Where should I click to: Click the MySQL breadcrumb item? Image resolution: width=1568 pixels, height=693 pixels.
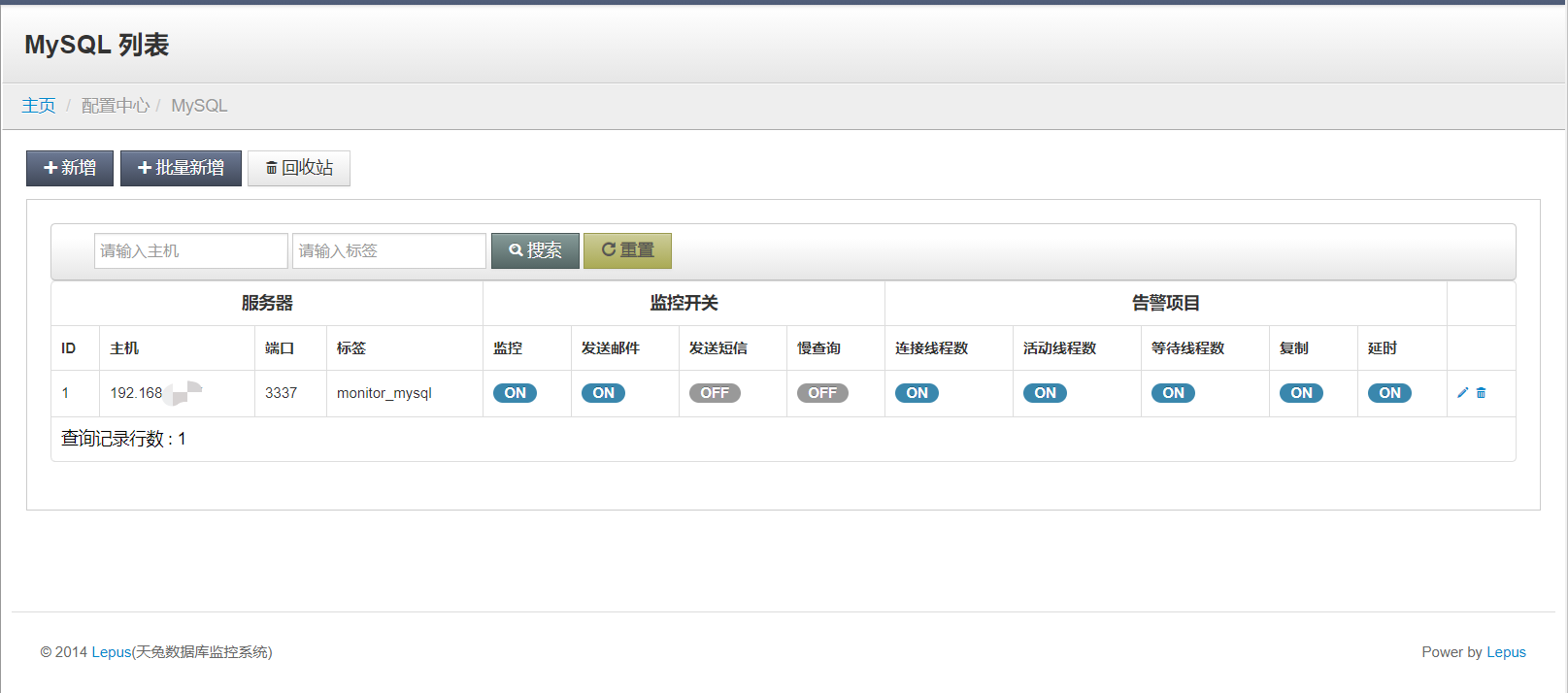pyautogui.click(x=199, y=106)
